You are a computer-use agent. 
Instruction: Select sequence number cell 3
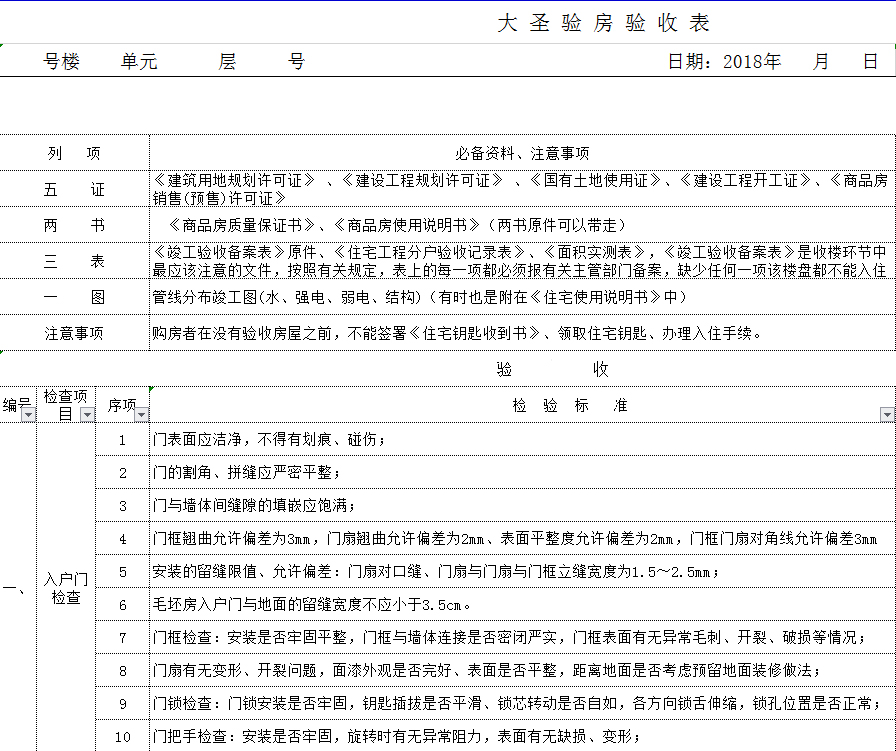(122, 506)
